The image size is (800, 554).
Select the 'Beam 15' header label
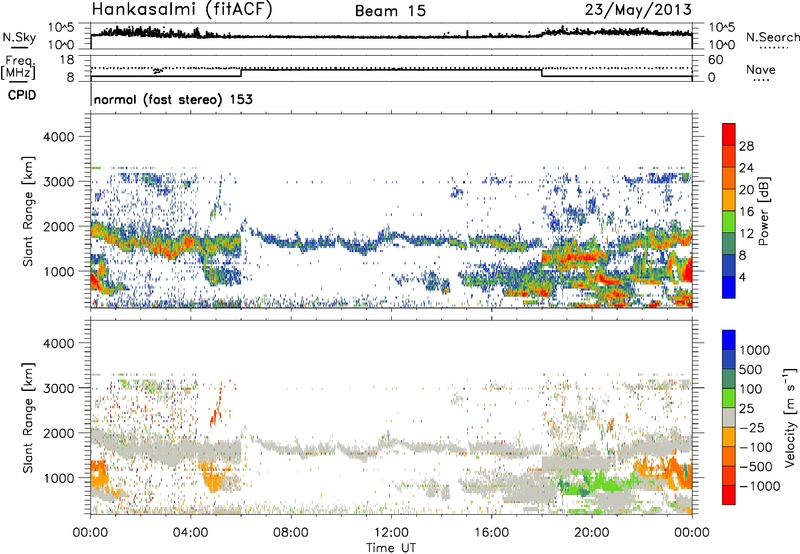click(390, 11)
